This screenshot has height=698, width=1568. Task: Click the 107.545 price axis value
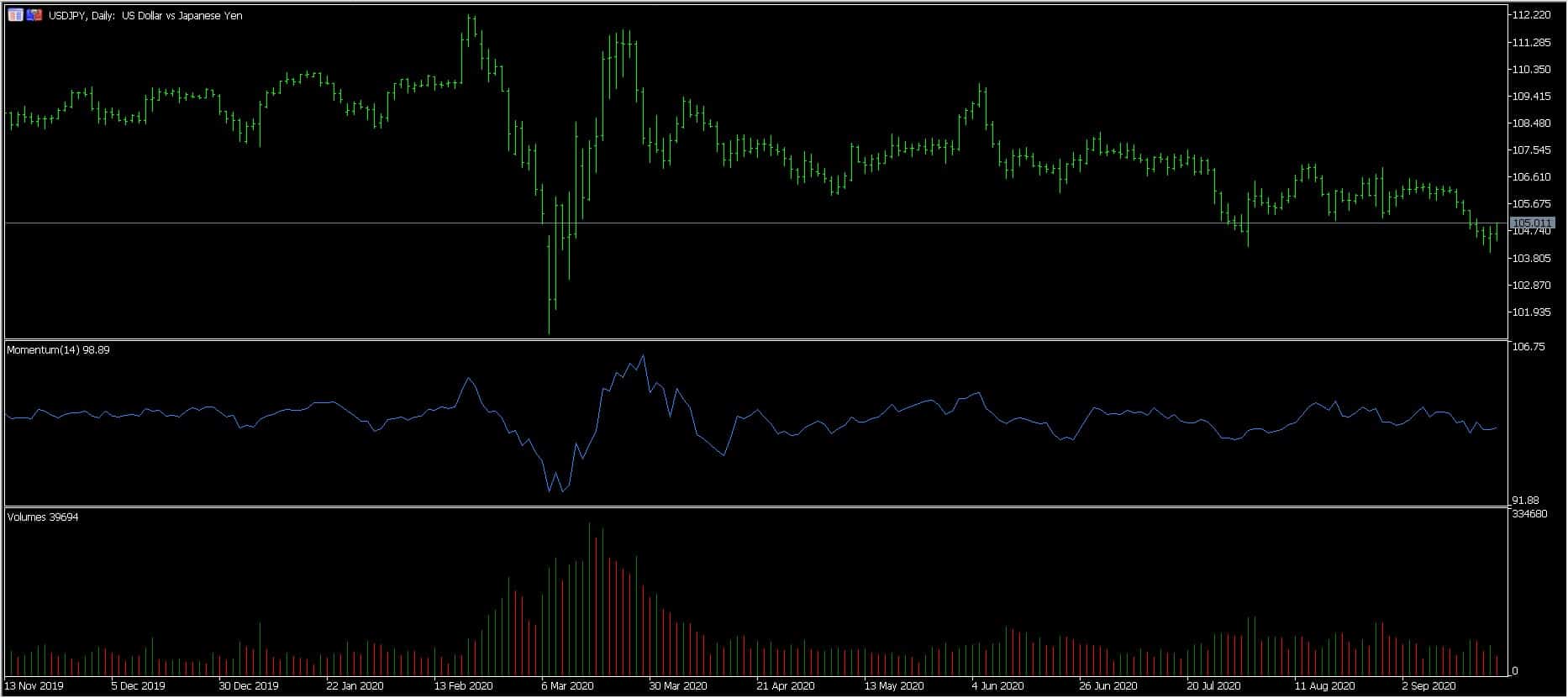(1531, 150)
